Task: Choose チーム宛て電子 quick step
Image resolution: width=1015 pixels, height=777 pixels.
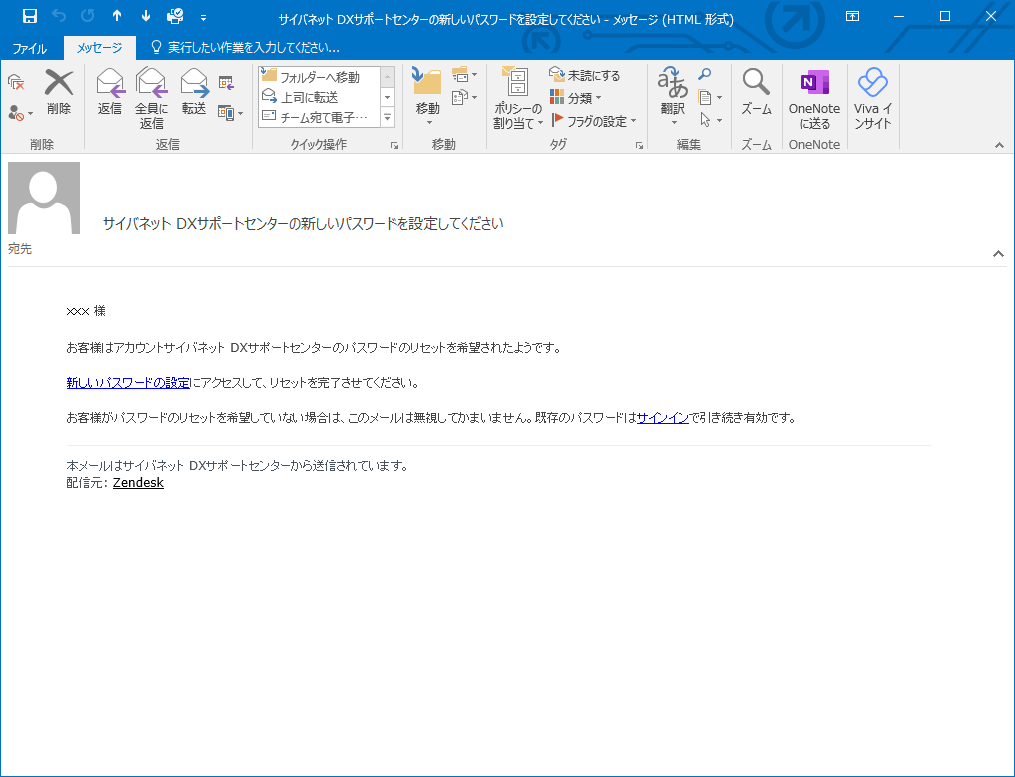Action: (x=319, y=117)
